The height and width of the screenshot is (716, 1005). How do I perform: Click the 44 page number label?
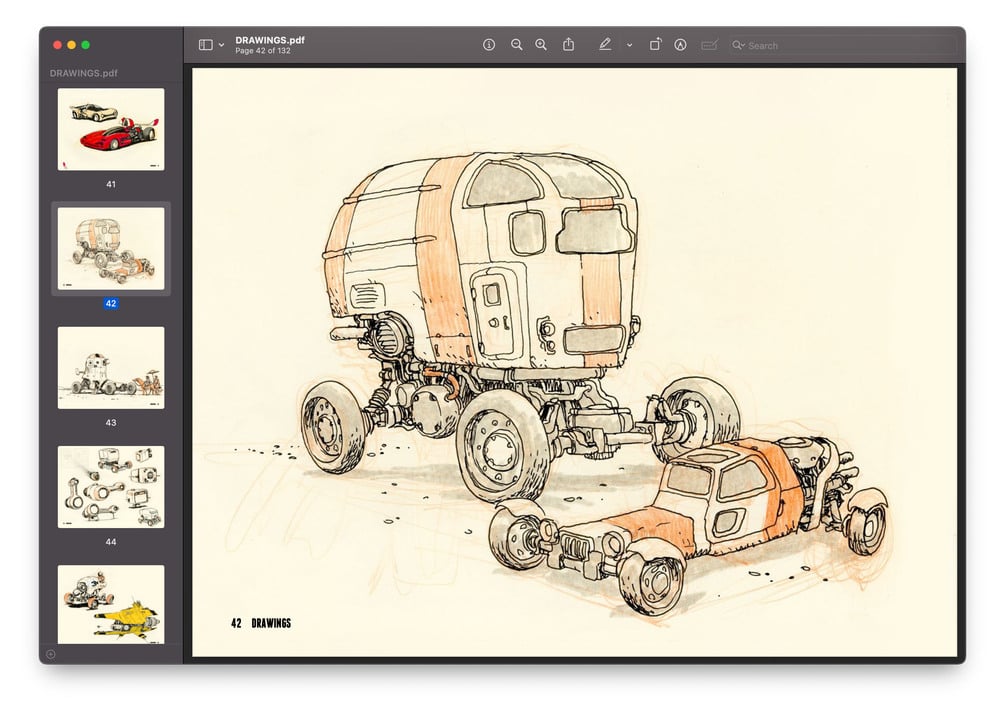pos(111,542)
